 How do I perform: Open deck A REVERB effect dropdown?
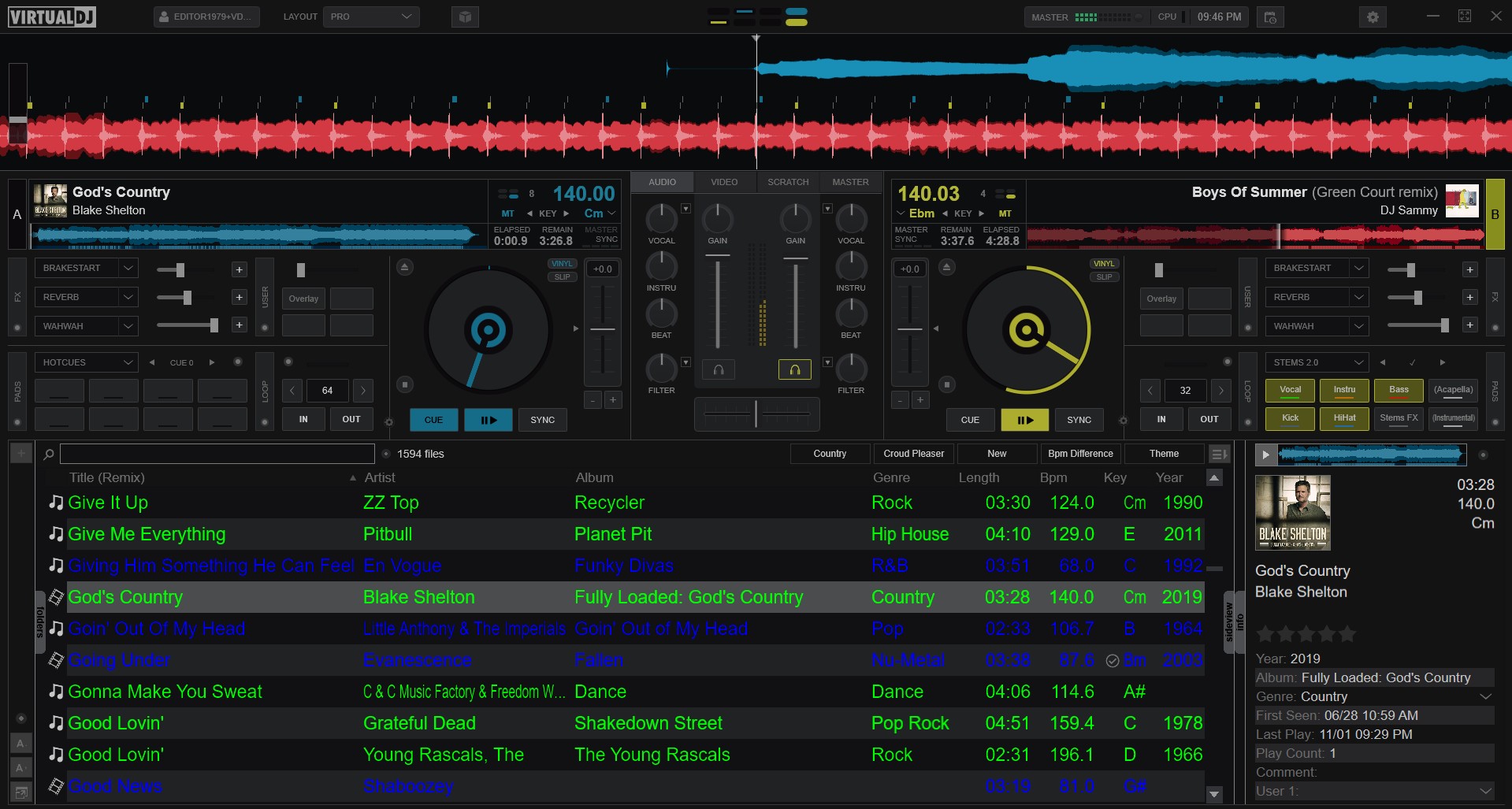(86, 297)
